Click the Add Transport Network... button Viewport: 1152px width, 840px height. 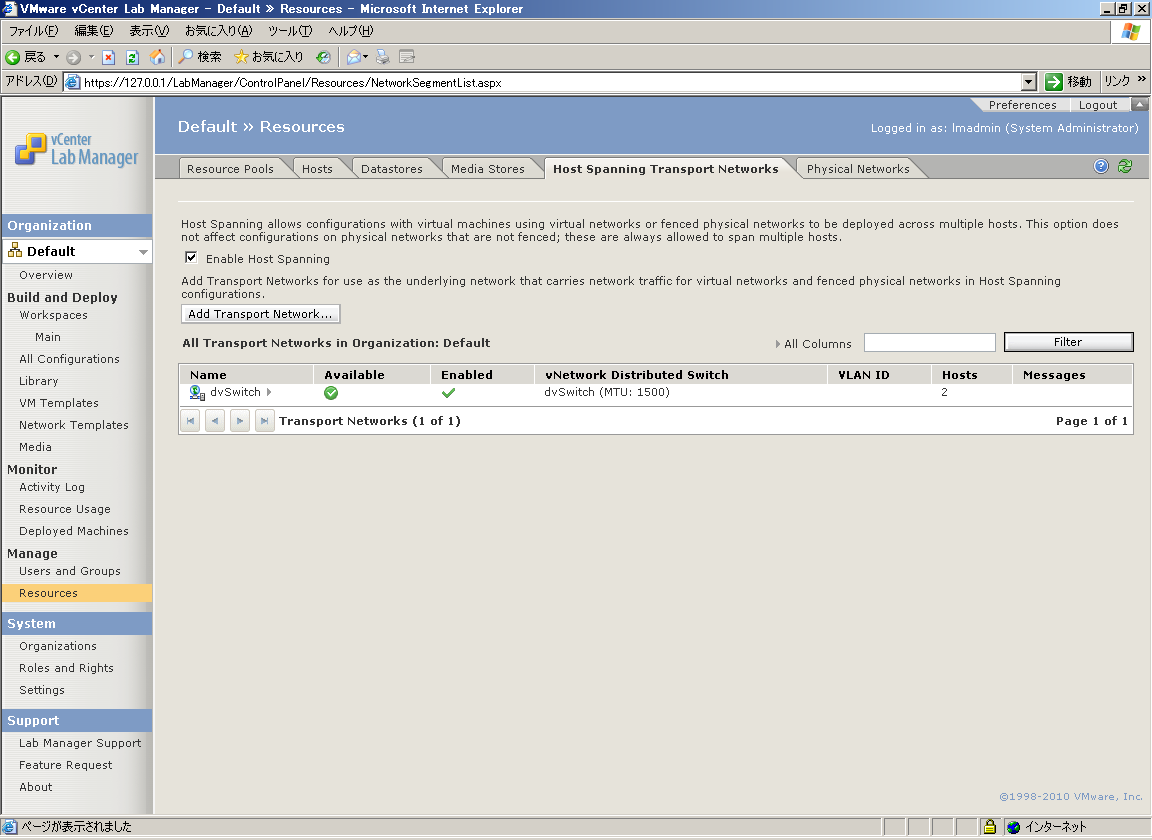[260, 314]
